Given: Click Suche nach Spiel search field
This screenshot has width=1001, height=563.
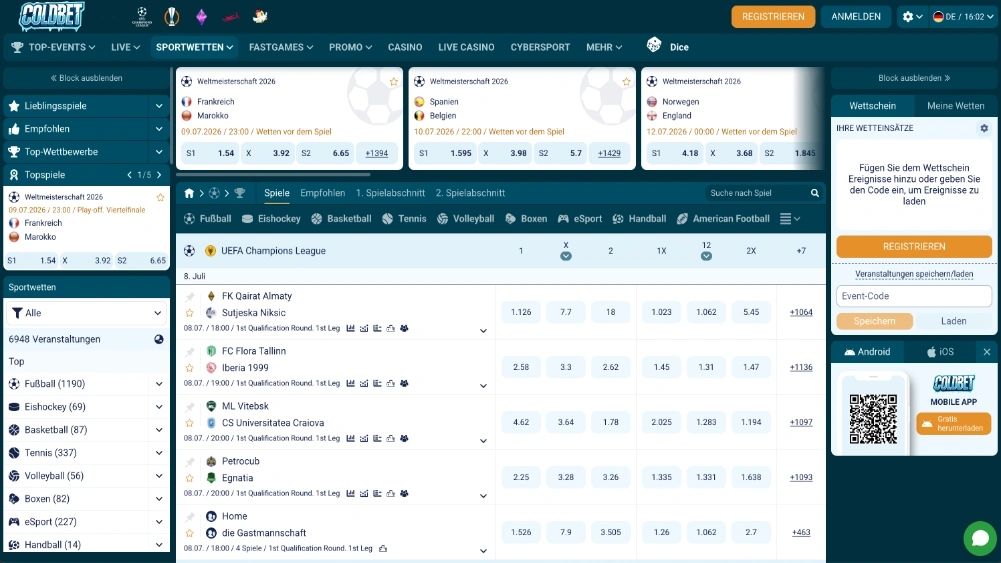Looking at the screenshot, I should 758,193.
